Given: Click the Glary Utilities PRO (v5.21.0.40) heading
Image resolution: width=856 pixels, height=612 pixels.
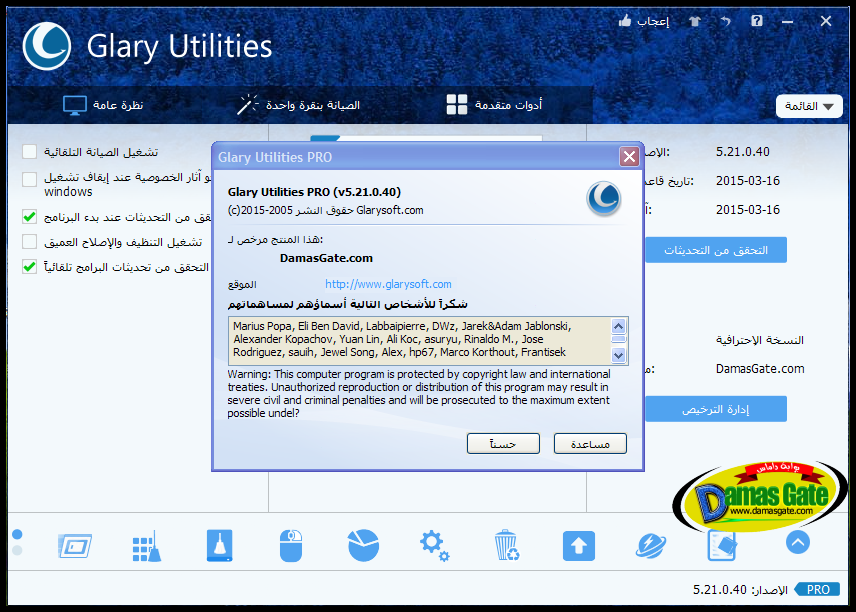Looking at the screenshot, I should [314, 192].
